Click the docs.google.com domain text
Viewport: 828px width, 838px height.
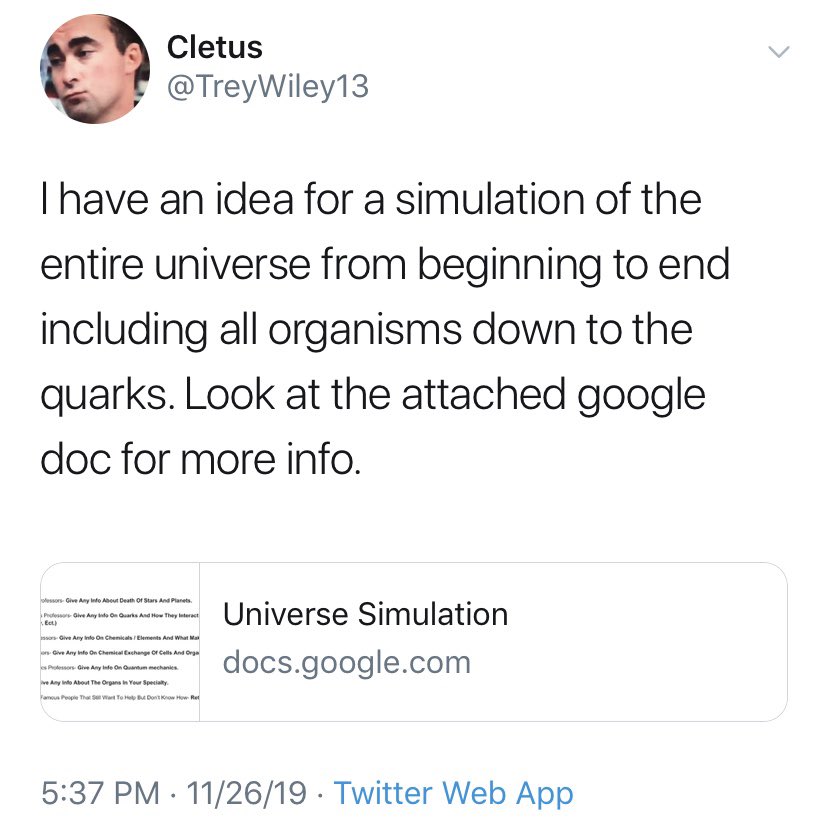tap(346, 662)
